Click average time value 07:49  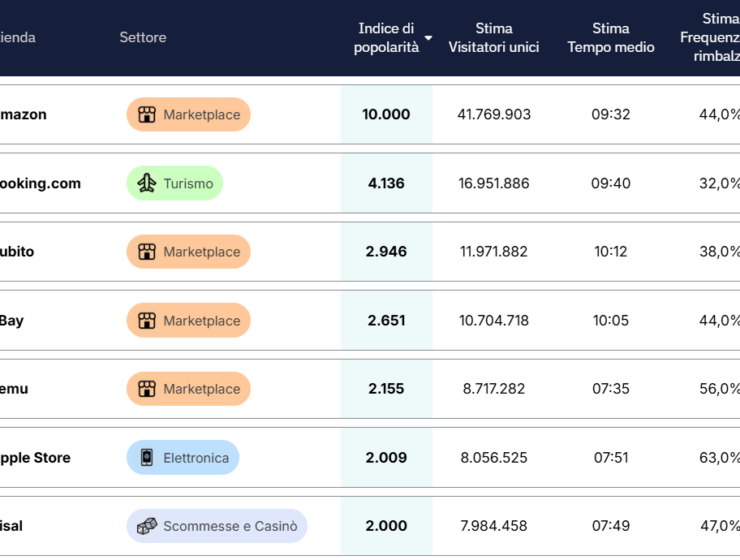coord(611,526)
